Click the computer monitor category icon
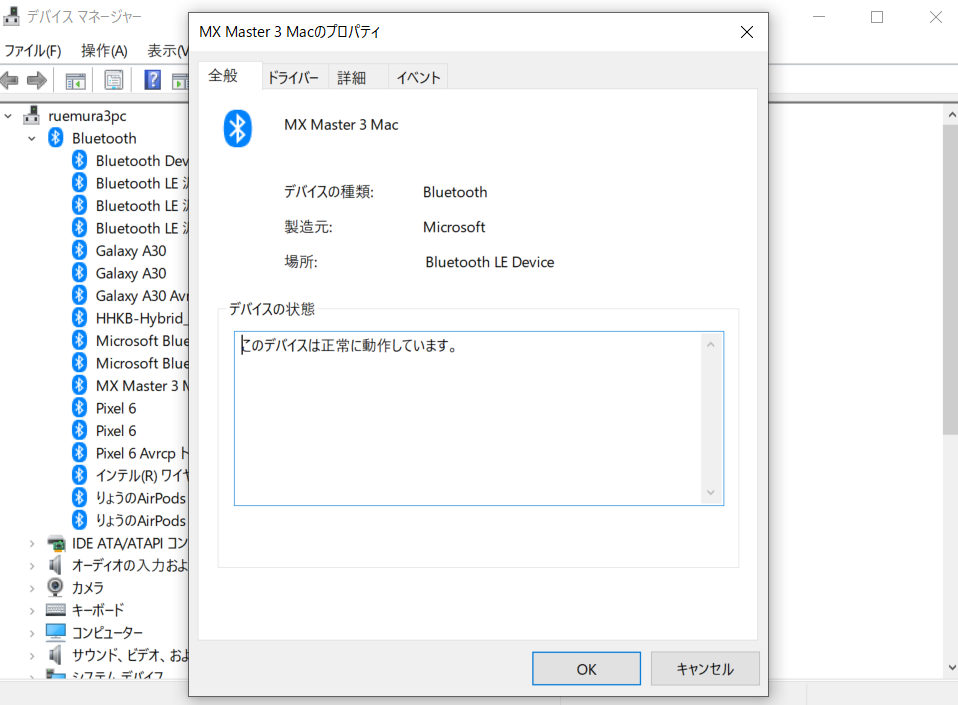 coord(56,632)
